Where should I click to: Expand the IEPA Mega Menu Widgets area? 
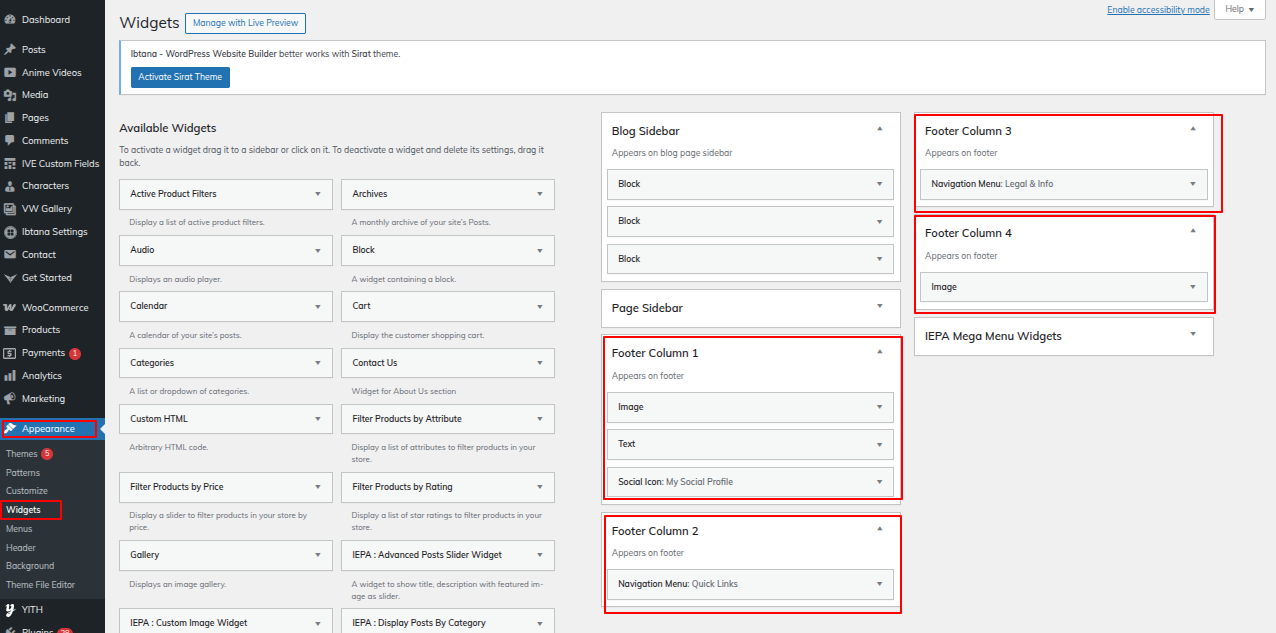1192,335
